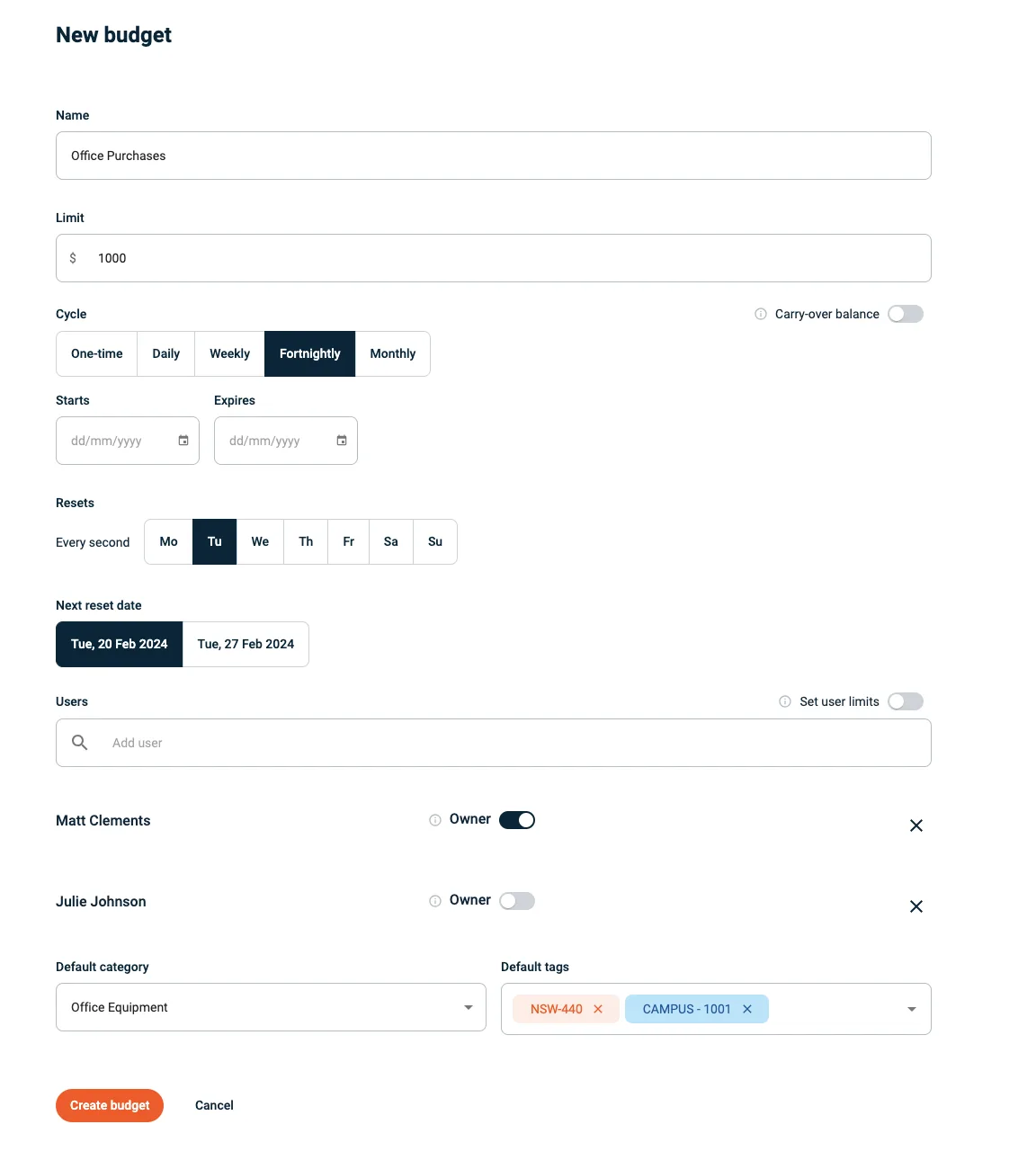This screenshot has height=1151, width=1036.
Task: Click the info icon next to Set user limits
Action: (785, 701)
